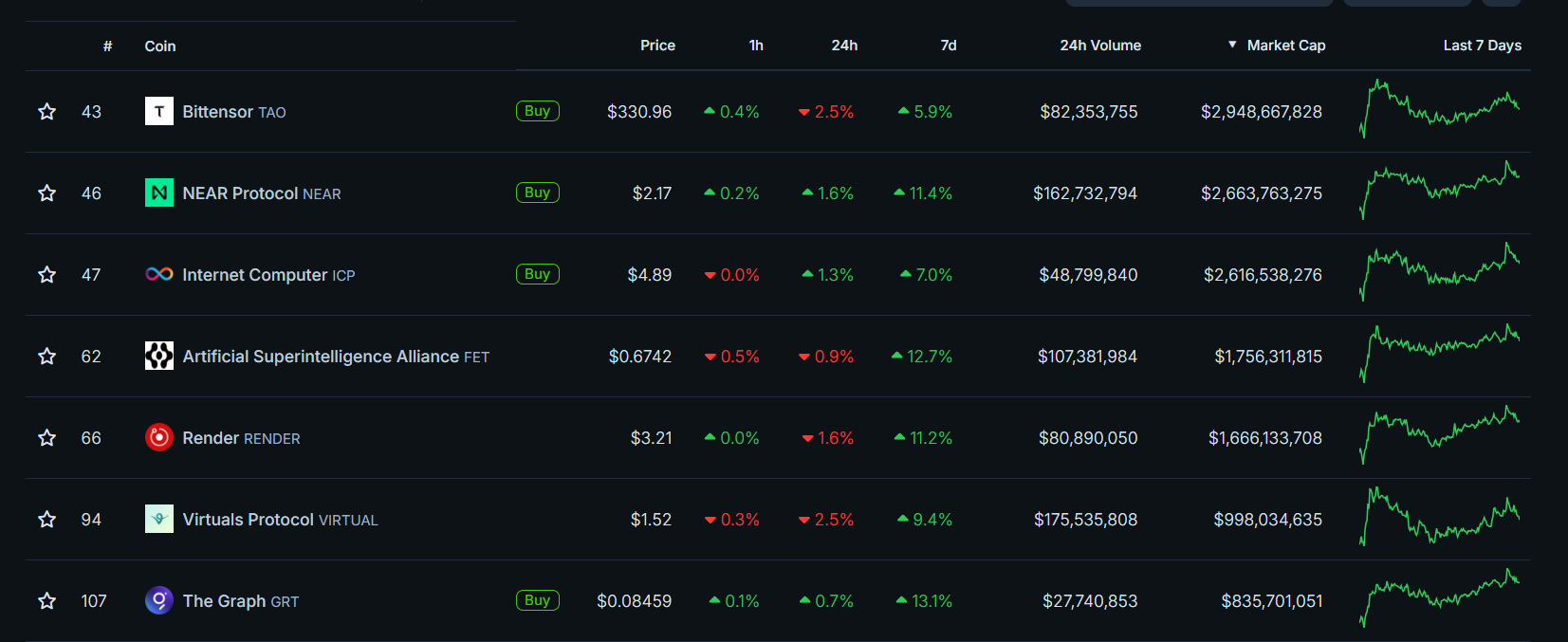Star The Graph coin row
This screenshot has height=642, width=1568.
pos(46,601)
